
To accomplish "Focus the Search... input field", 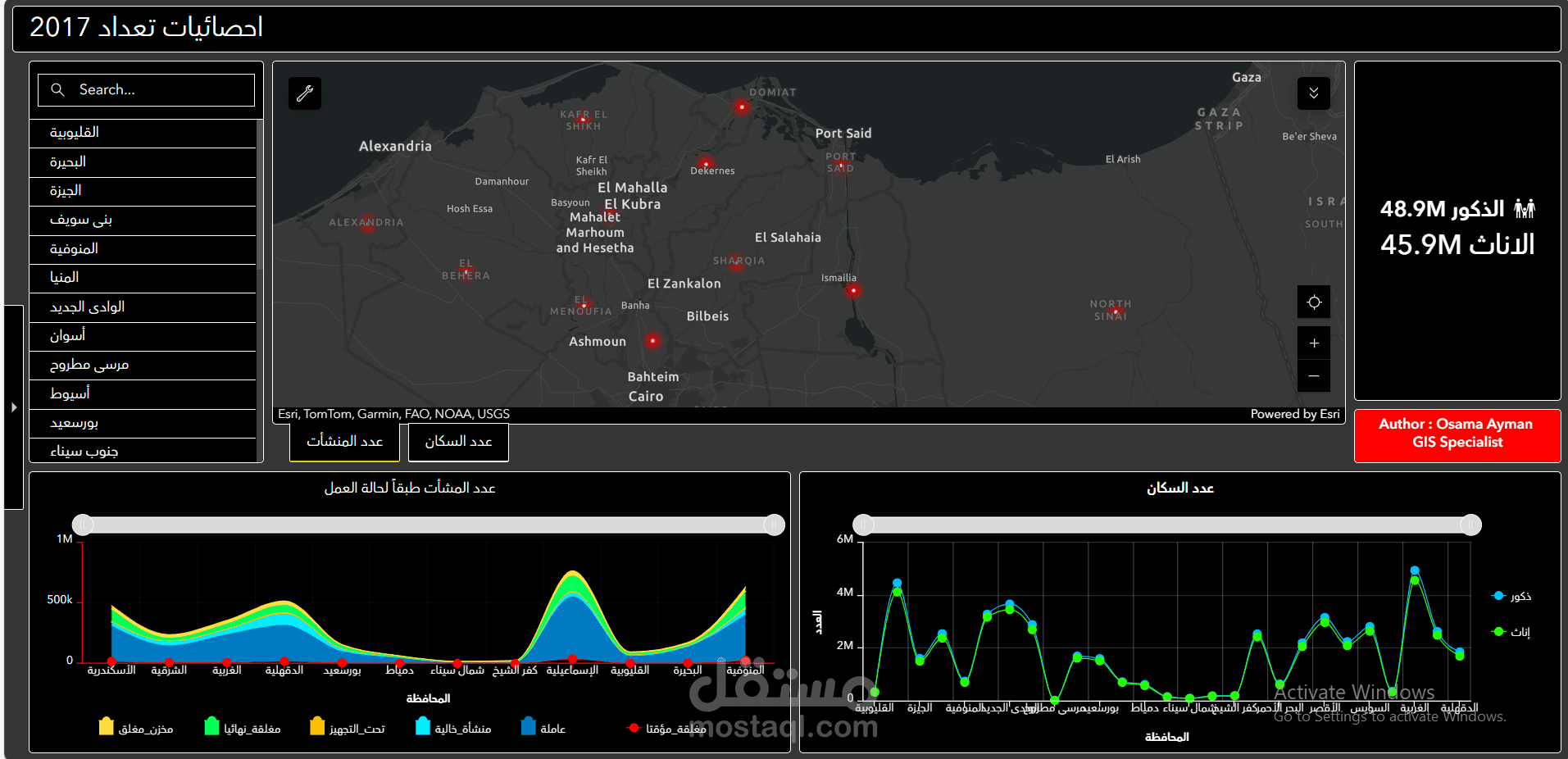I will tap(146, 90).
